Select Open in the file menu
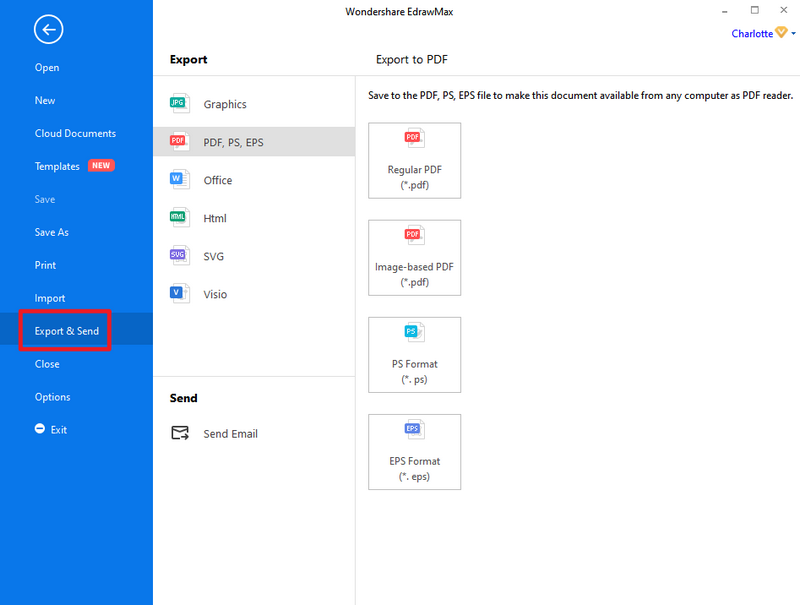The width and height of the screenshot is (800, 605). coord(47,67)
